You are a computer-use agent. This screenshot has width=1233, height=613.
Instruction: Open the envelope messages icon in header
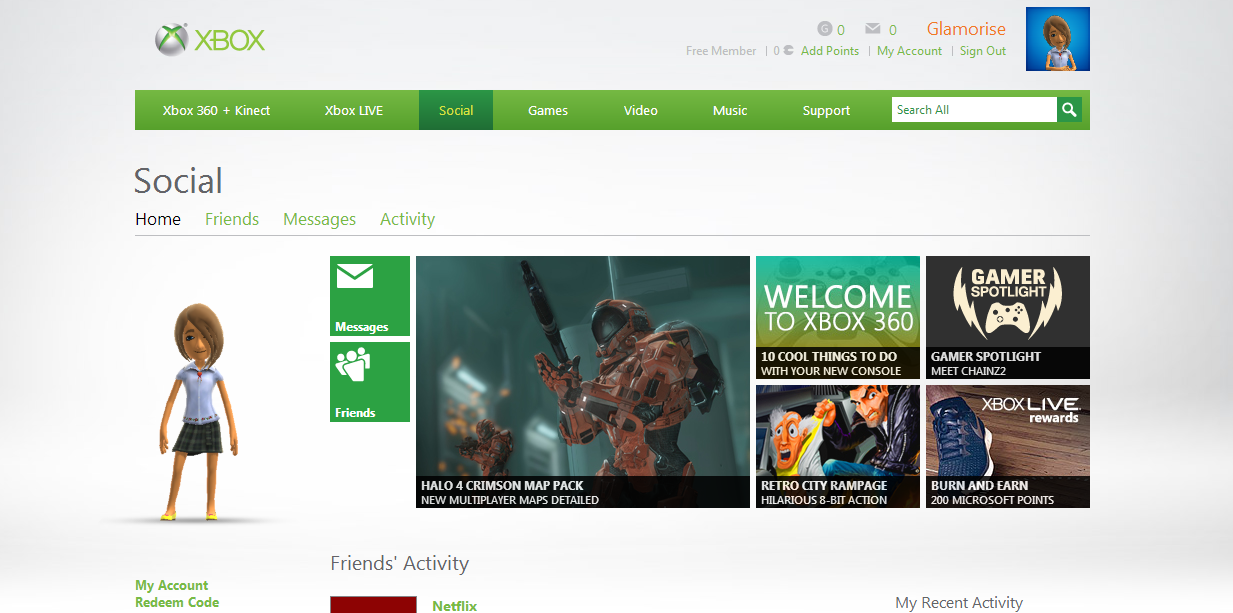coord(873,29)
